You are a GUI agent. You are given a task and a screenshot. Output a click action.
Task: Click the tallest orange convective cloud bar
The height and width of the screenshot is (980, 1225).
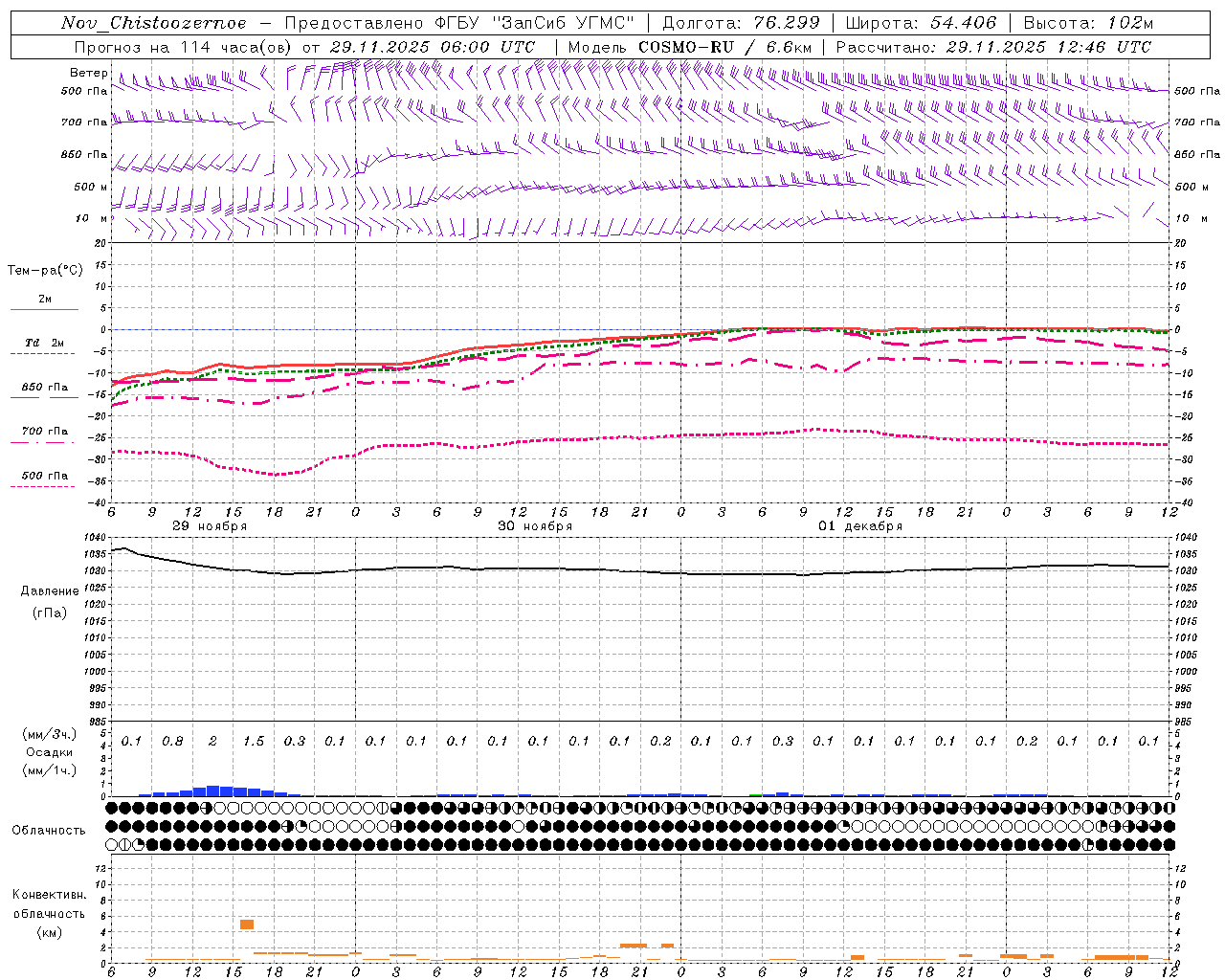click(247, 924)
